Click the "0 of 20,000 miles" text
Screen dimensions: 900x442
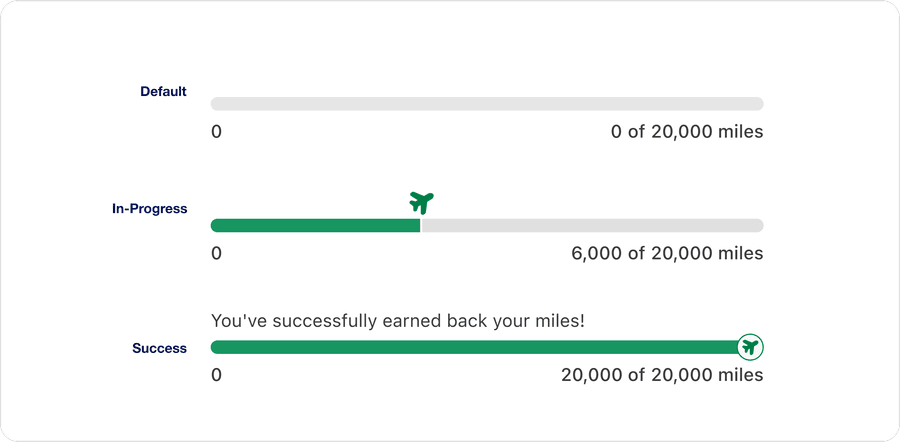tap(687, 132)
